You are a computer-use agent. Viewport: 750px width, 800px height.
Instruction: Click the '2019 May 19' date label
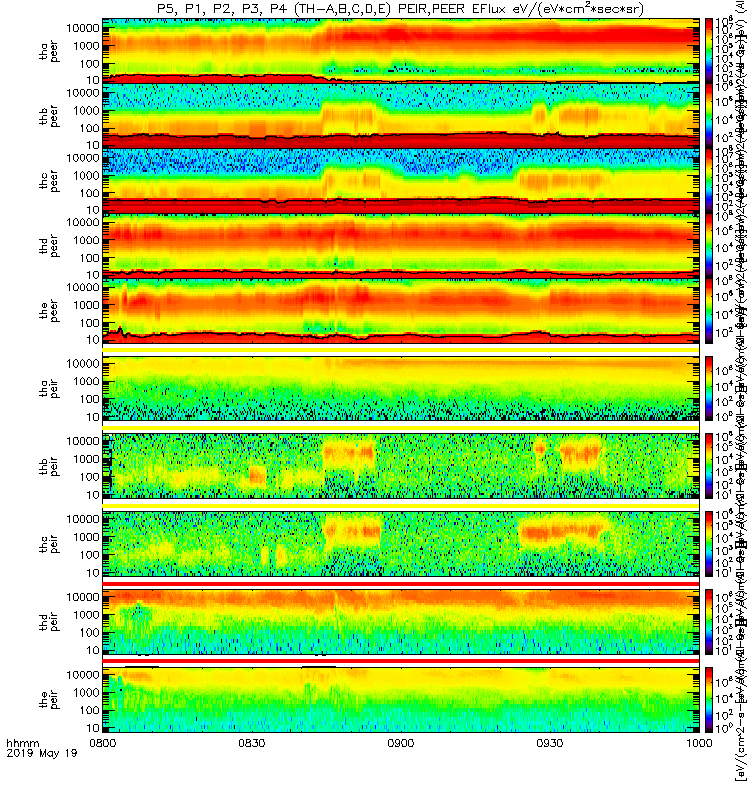click(42, 753)
